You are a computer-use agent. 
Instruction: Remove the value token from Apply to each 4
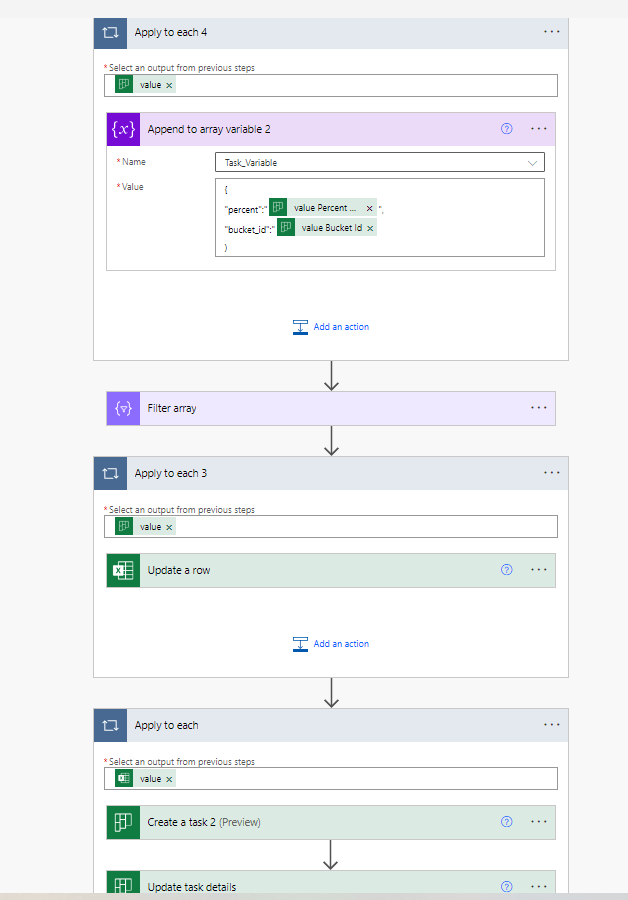167,85
